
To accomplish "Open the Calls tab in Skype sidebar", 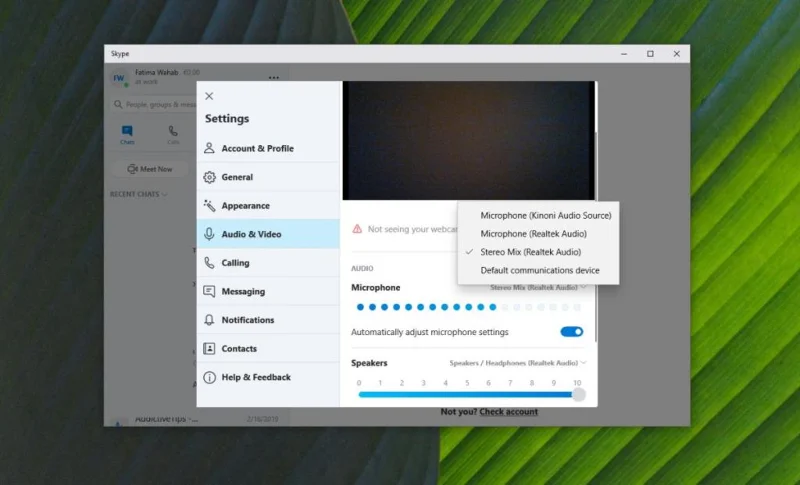I will tap(173, 135).
